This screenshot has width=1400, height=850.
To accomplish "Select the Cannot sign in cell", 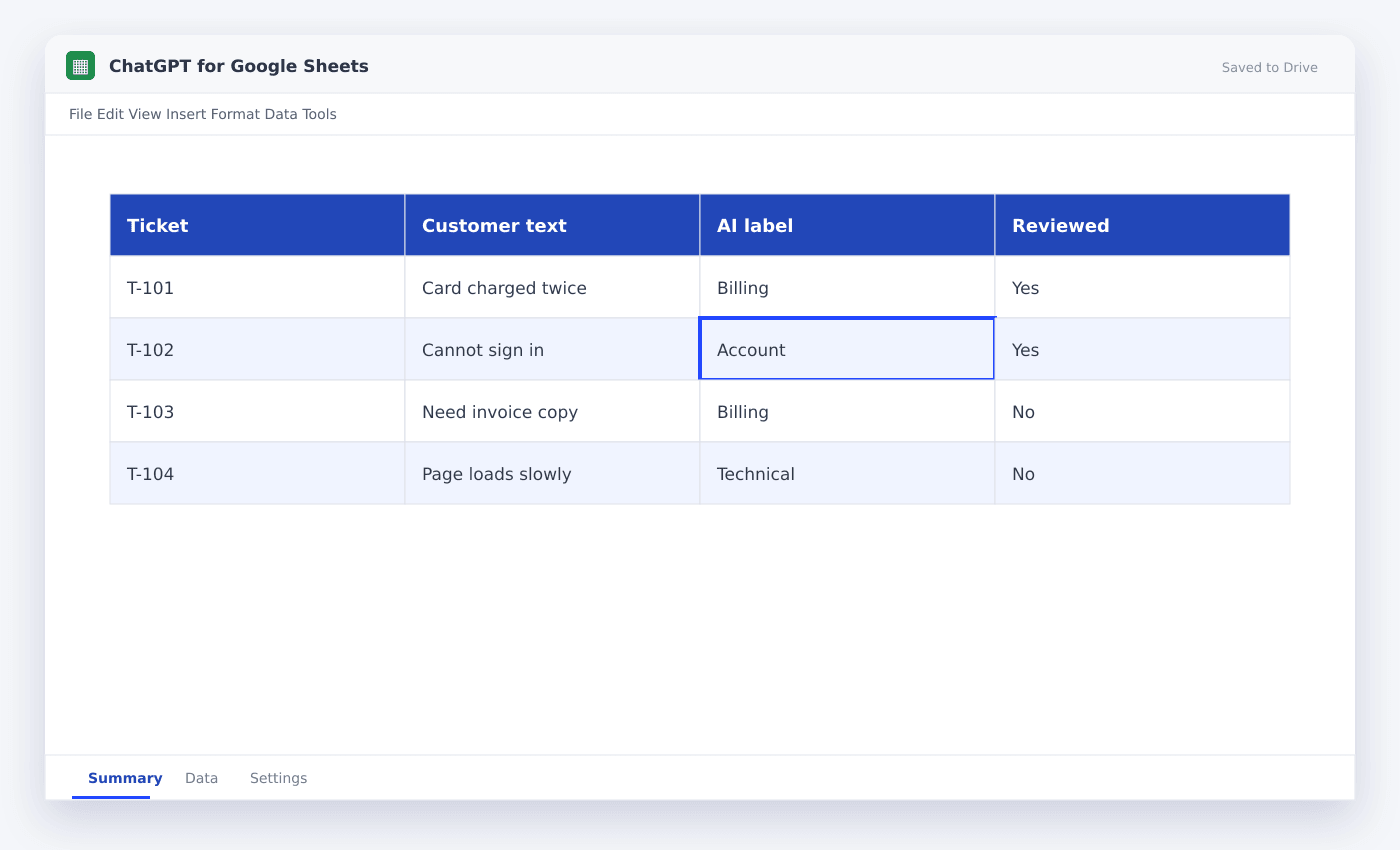I will (x=553, y=349).
